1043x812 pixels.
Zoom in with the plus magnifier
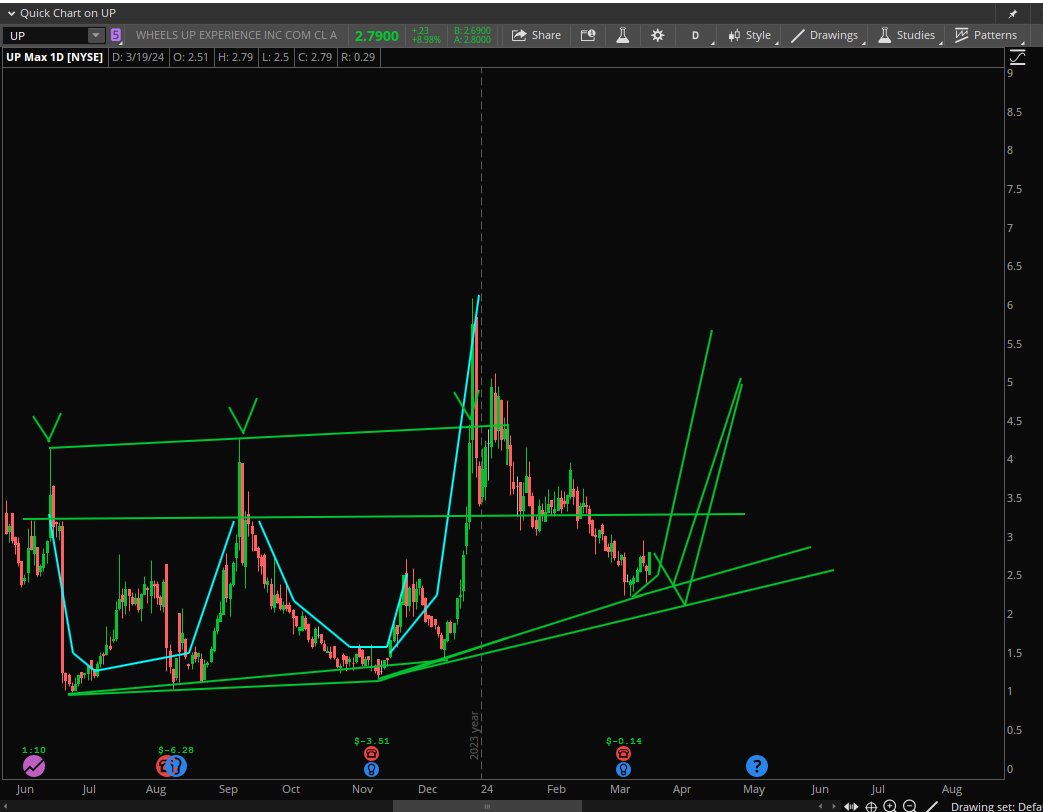point(891,807)
